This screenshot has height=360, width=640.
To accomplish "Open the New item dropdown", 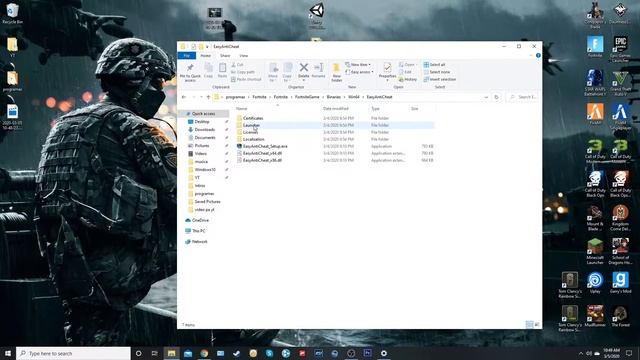I will [x=358, y=64].
